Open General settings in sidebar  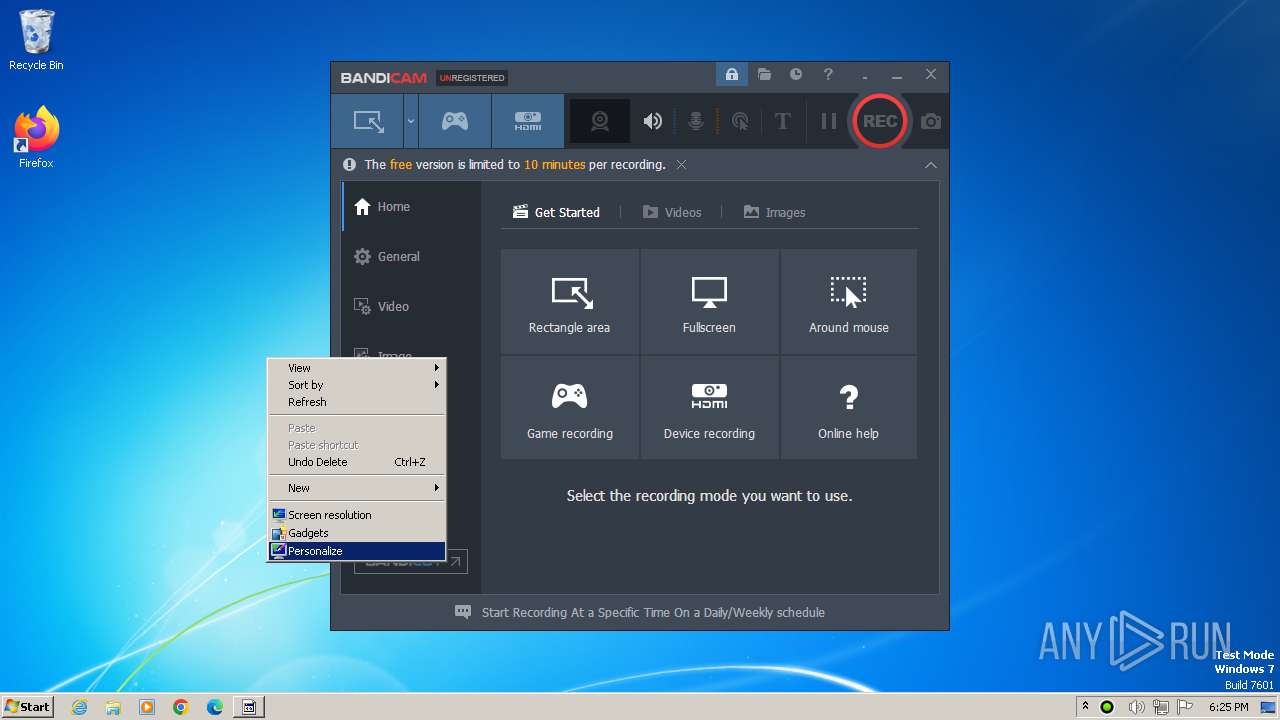coord(411,257)
